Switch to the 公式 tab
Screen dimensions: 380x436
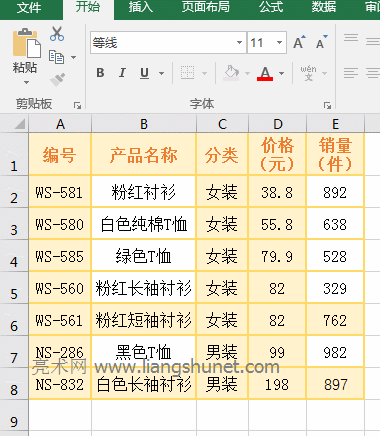[x=271, y=7]
